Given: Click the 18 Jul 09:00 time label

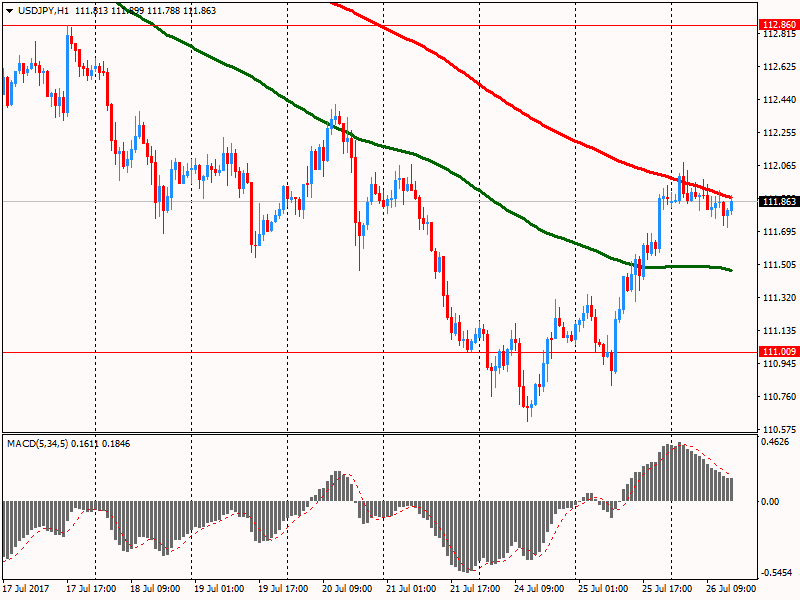Looking at the screenshot, I should pyautogui.click(x=155, y=588).
